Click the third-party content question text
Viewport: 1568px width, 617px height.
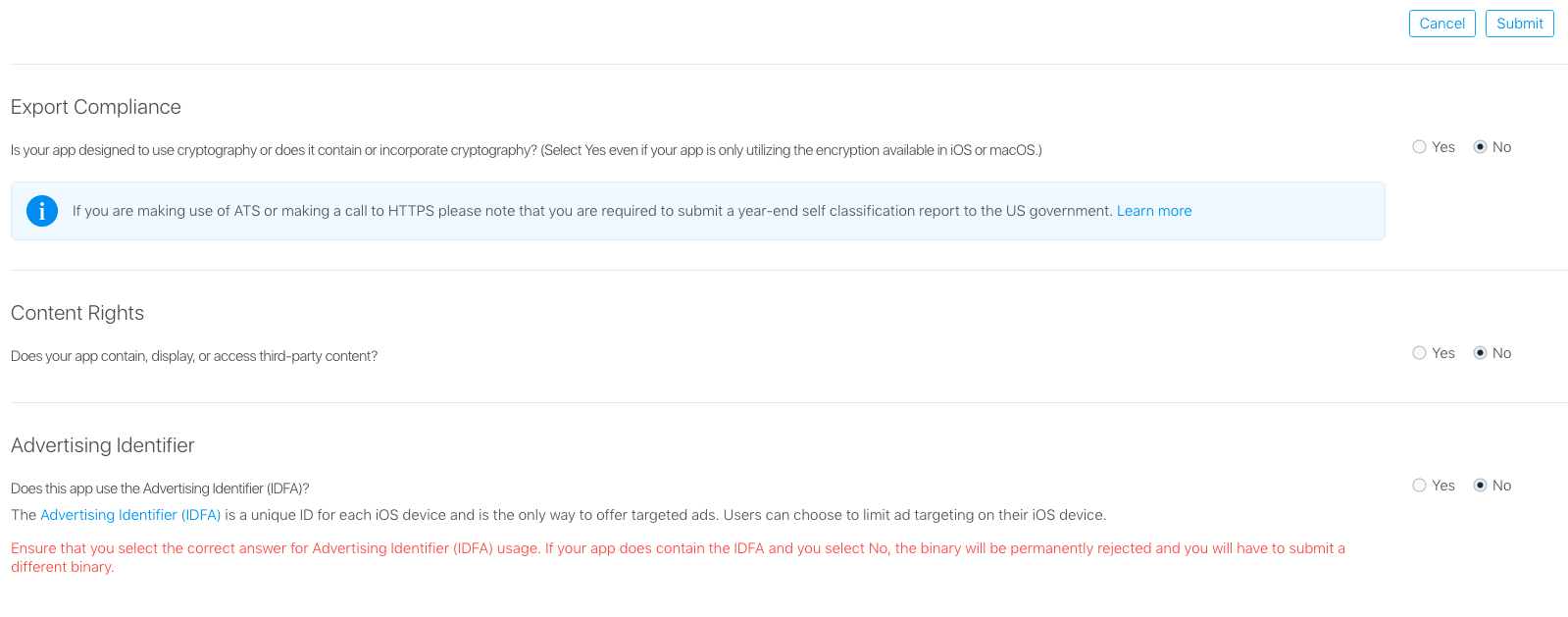pyautogui.click(x=194, y=356)
